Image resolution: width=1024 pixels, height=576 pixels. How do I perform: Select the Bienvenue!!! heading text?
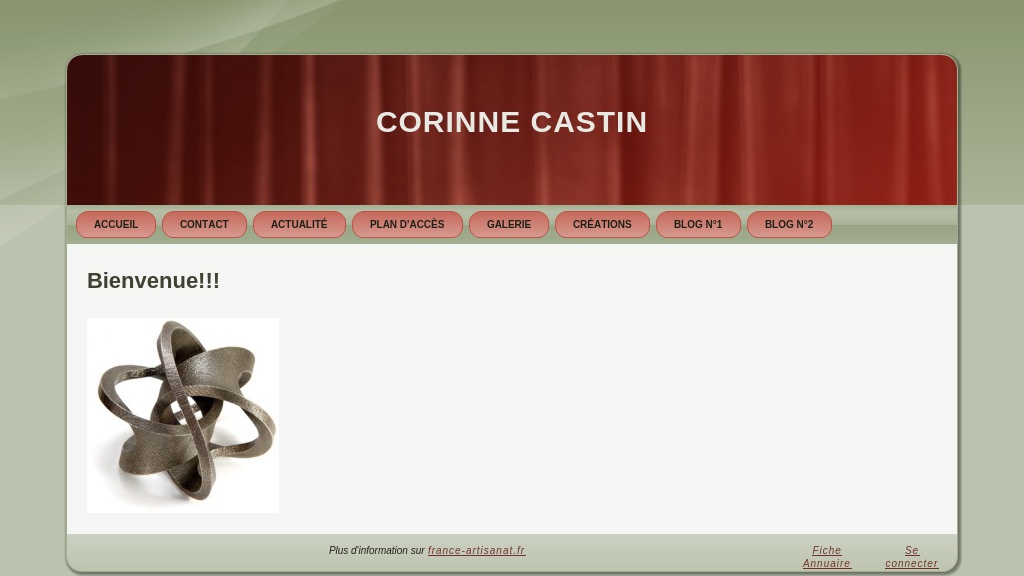pos(153,280)
